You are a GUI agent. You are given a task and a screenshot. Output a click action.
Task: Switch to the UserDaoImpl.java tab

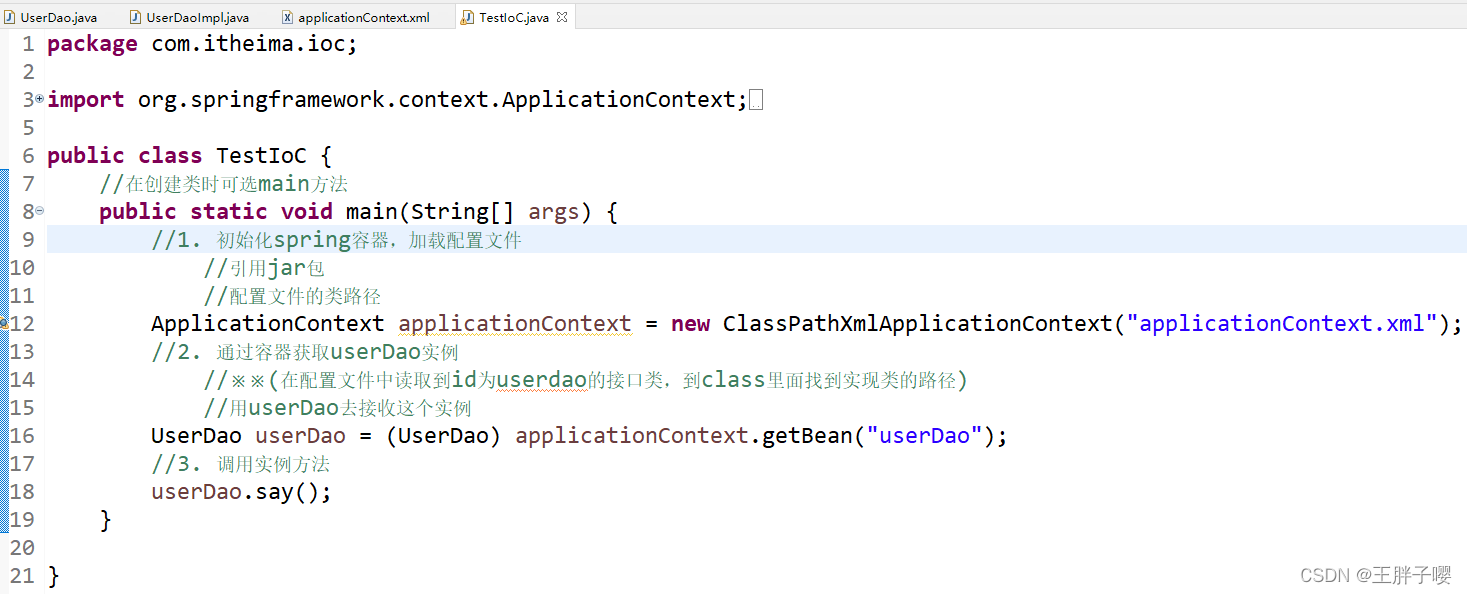click(x=197, y=17)
